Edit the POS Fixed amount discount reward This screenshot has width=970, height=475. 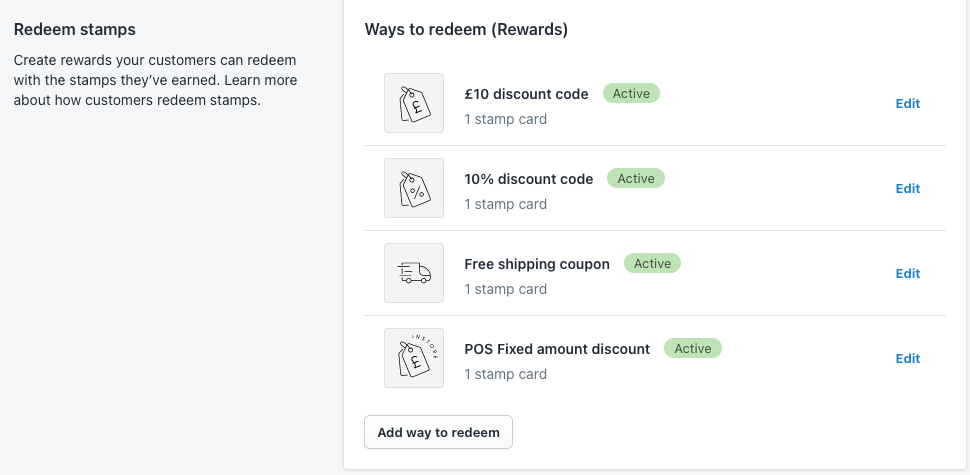[908, 358]
